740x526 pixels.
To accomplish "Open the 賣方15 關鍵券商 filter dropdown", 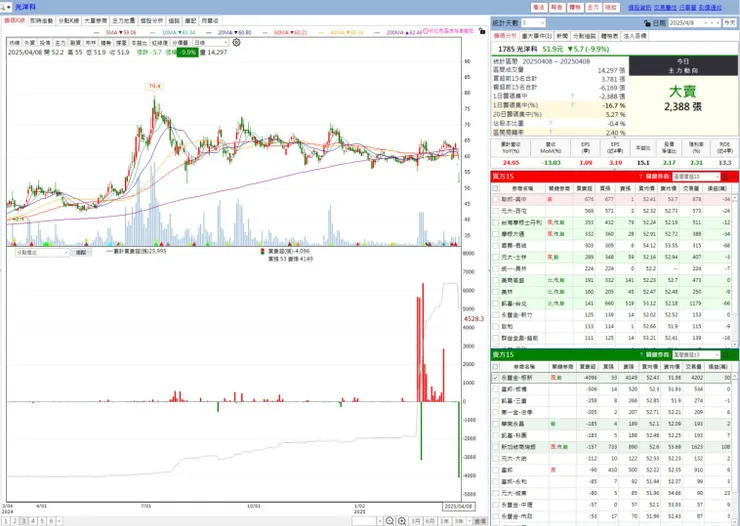I will pos(696,355).
